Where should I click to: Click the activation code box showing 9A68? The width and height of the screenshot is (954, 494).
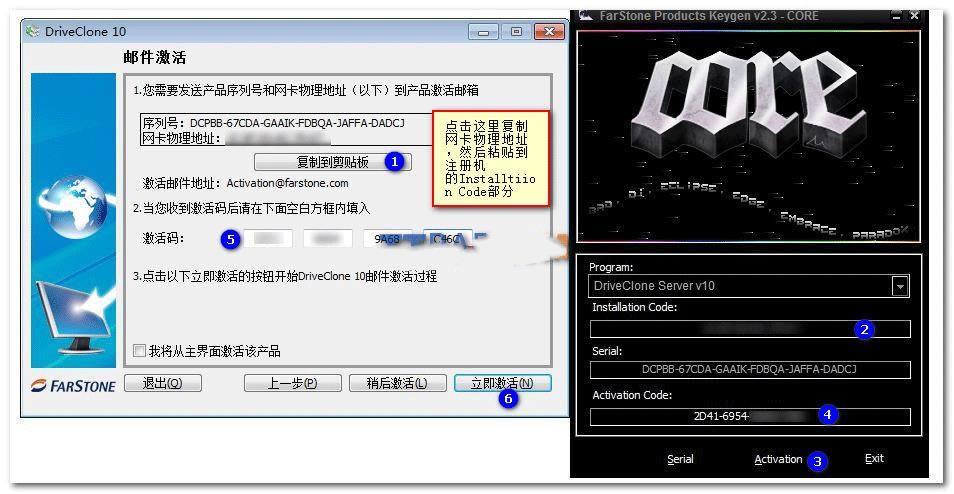click(388, 238)
